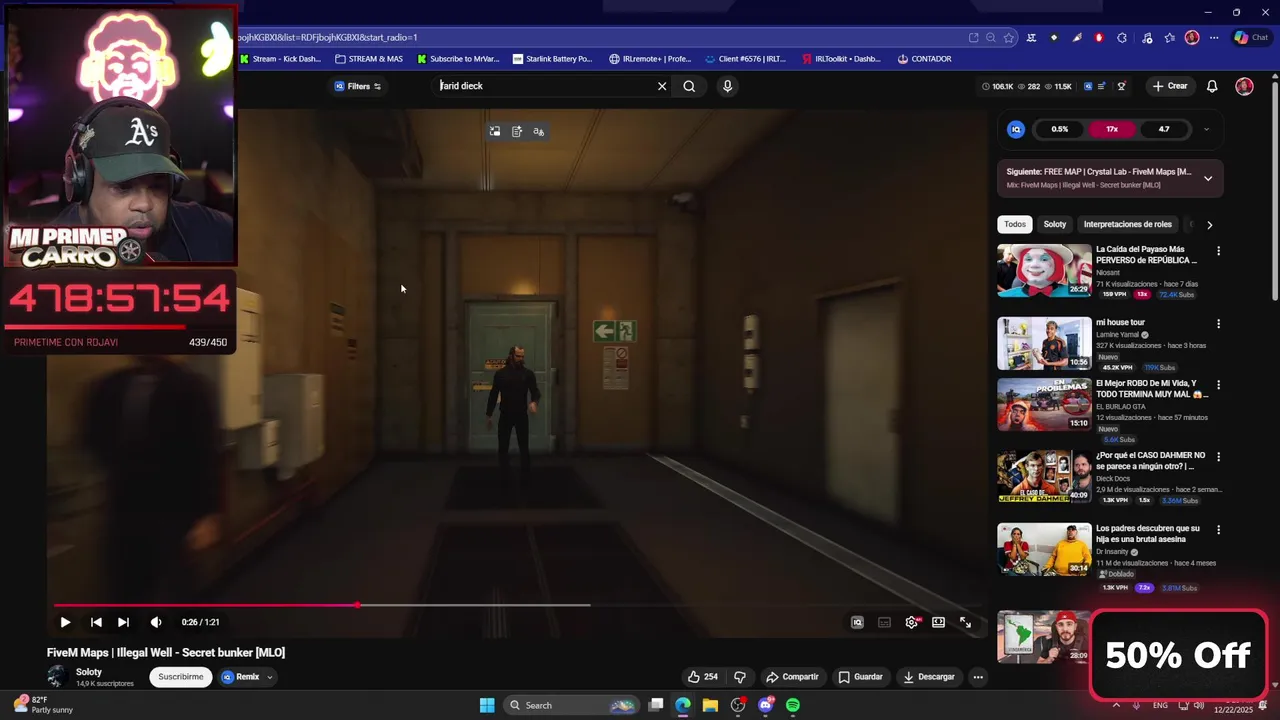Open the Filters button near search
The width and height of the screenshot is (1280, 720).
click(358, 86)
